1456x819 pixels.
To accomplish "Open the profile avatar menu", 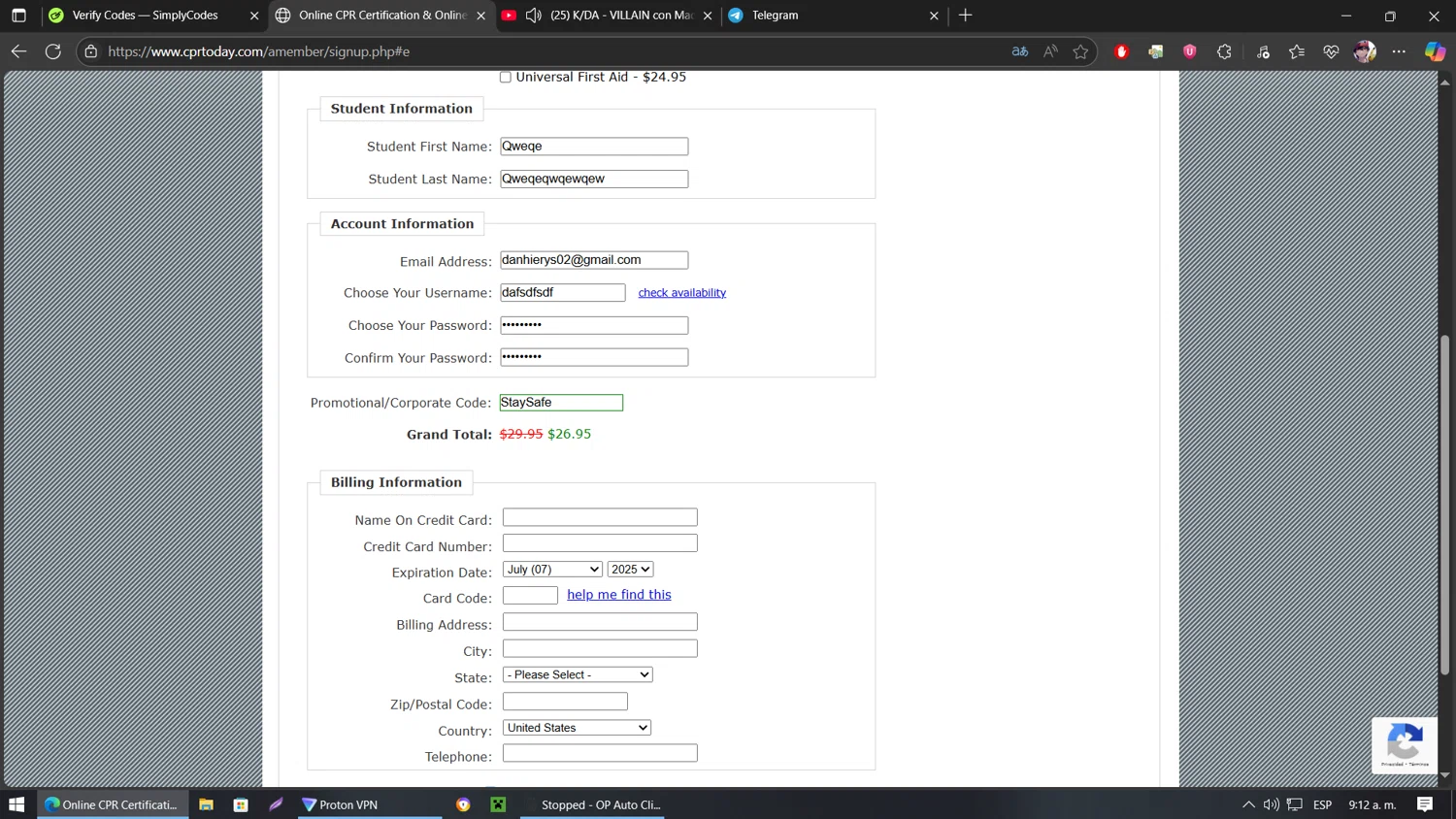I will click(1365, 51).
